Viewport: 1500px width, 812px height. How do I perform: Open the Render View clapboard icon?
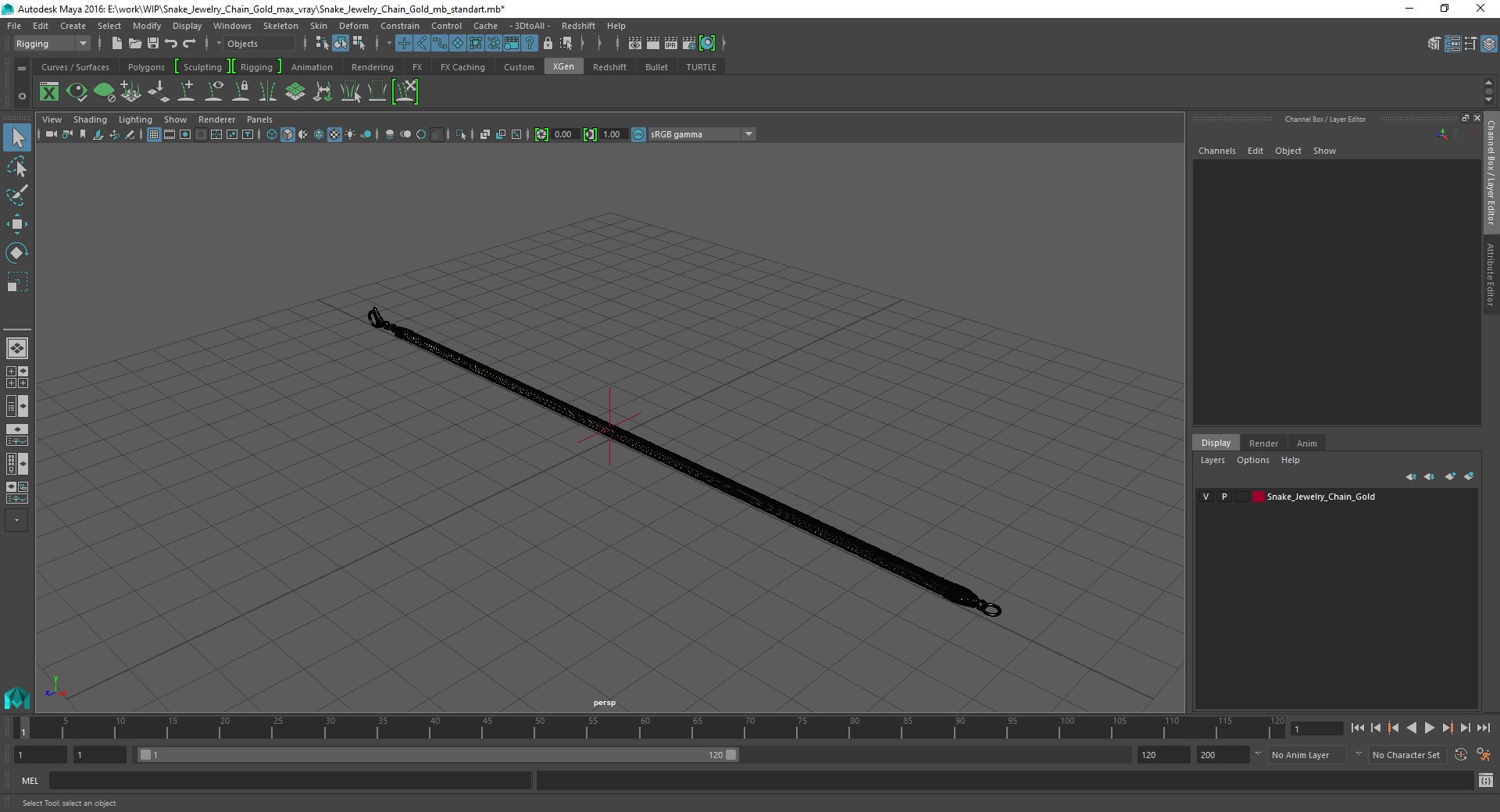click(x=635, y=44)
